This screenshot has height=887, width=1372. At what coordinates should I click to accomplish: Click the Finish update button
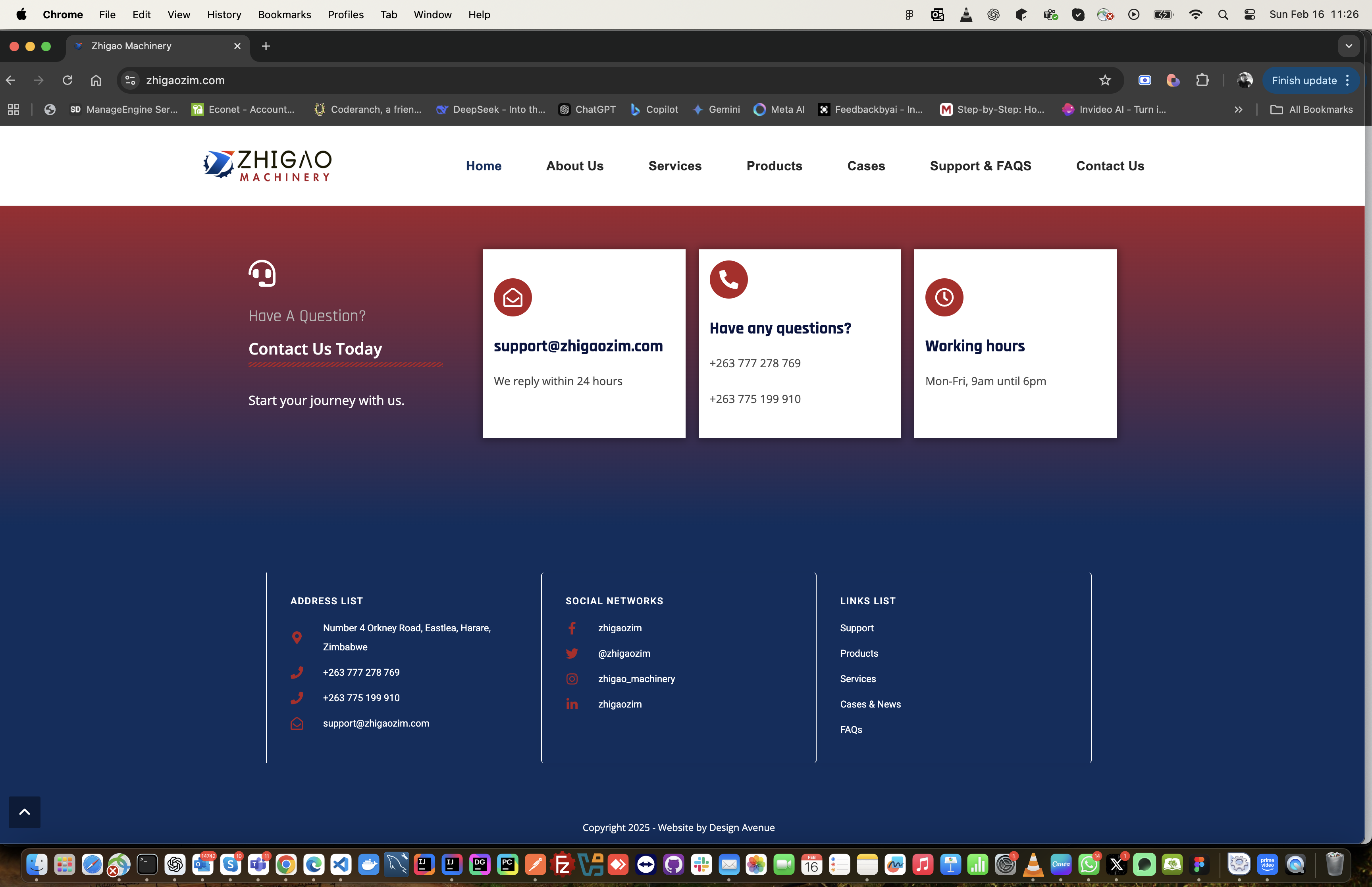[x=1303, y=81]
